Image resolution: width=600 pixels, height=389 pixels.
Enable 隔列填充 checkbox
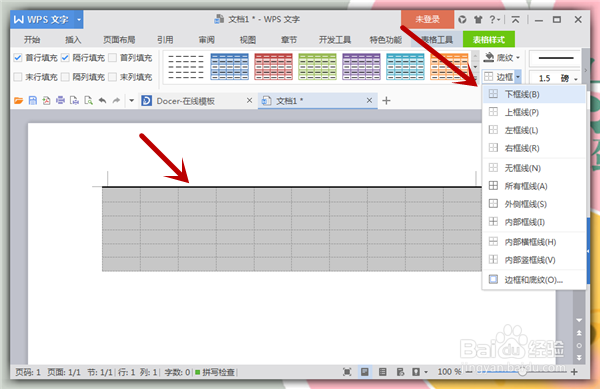coord(65,77)
